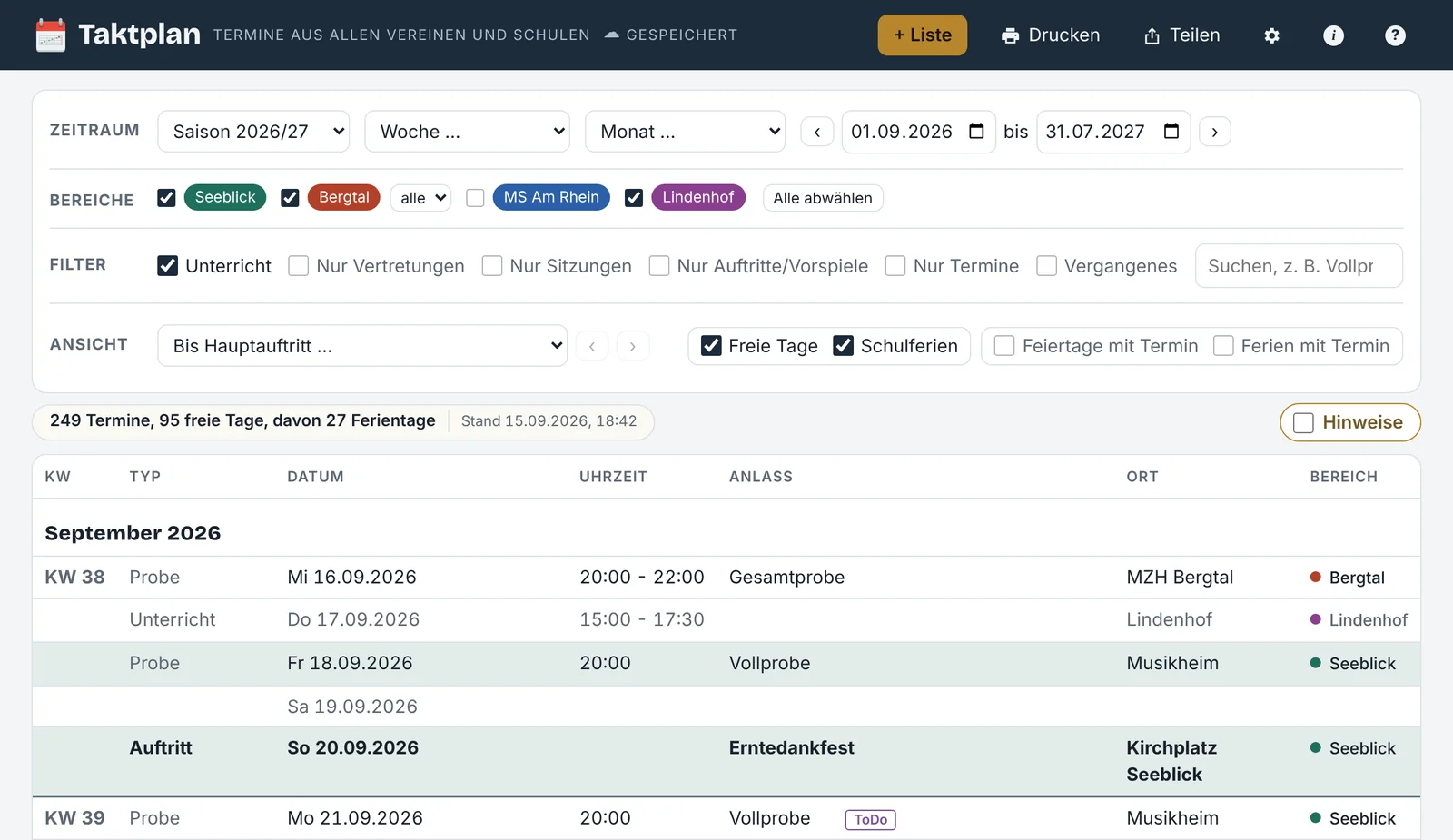Click the previous view arrow in Ansicht row
1453x840 pixels.
pyautogui.click(x=592, y=346)
